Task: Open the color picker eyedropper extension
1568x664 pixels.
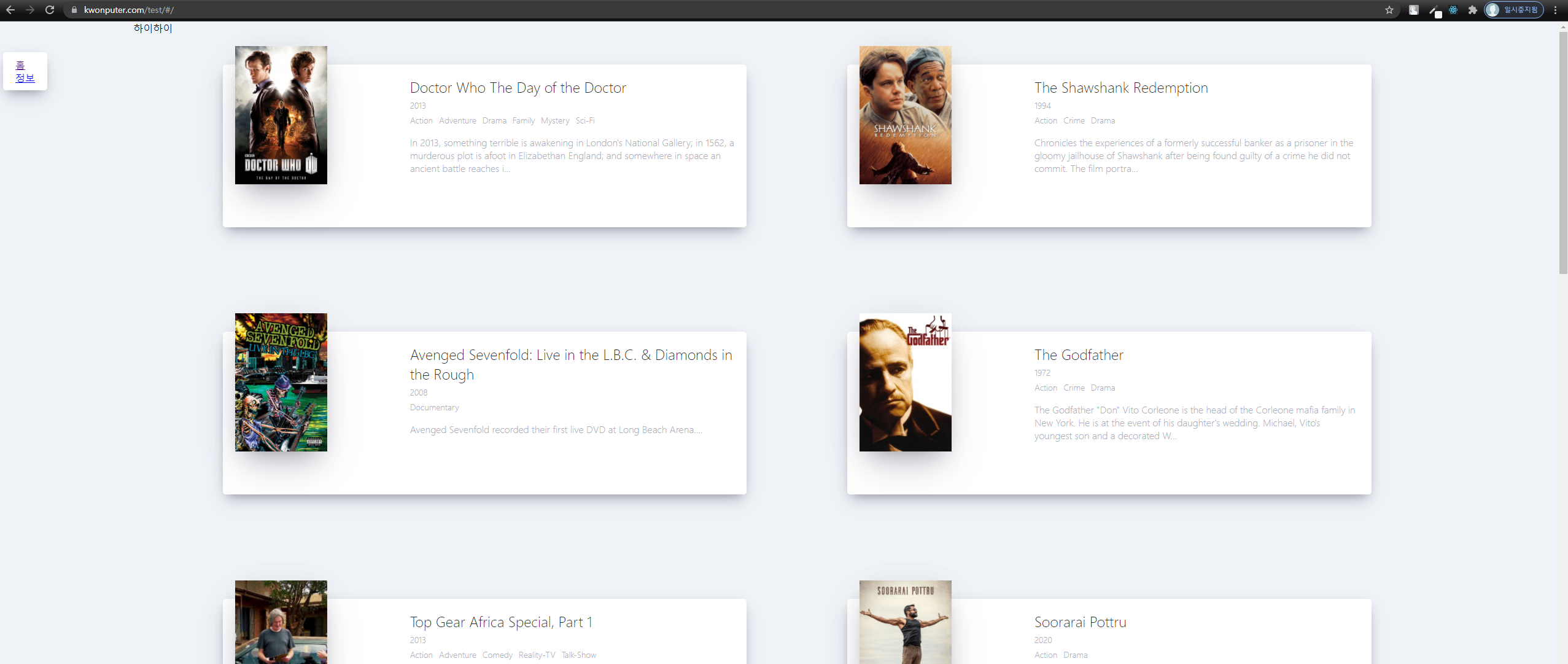Action: pyautogui.click(x=1434, y=10)
